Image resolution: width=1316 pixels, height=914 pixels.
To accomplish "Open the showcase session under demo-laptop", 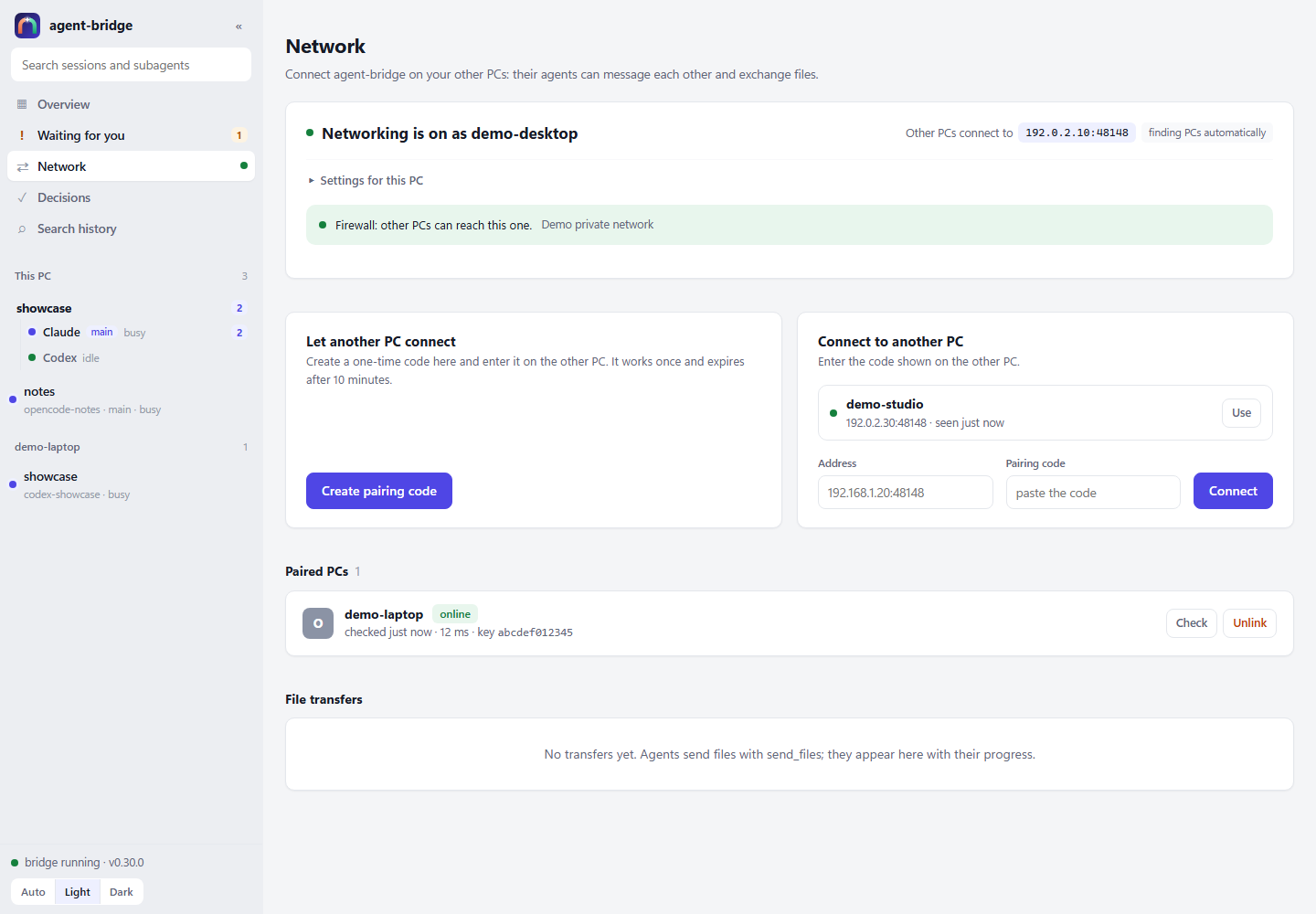I will (131, 485).
